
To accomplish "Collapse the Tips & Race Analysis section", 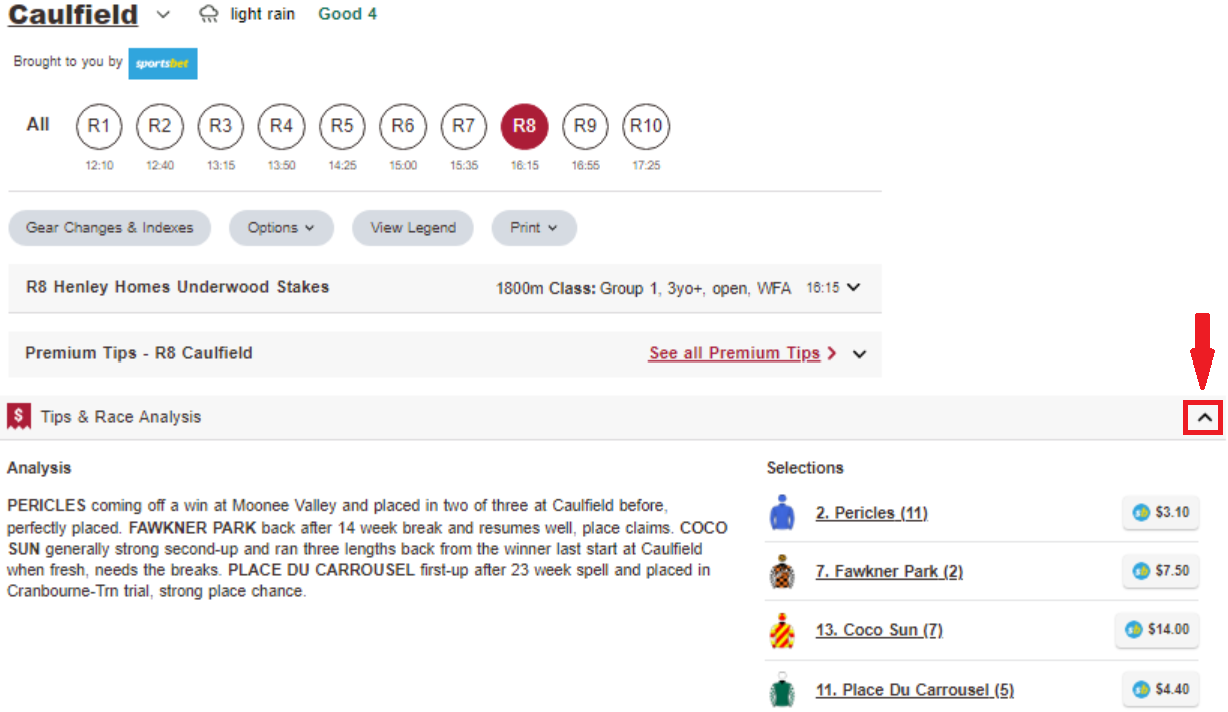I will click(1202, 418).
